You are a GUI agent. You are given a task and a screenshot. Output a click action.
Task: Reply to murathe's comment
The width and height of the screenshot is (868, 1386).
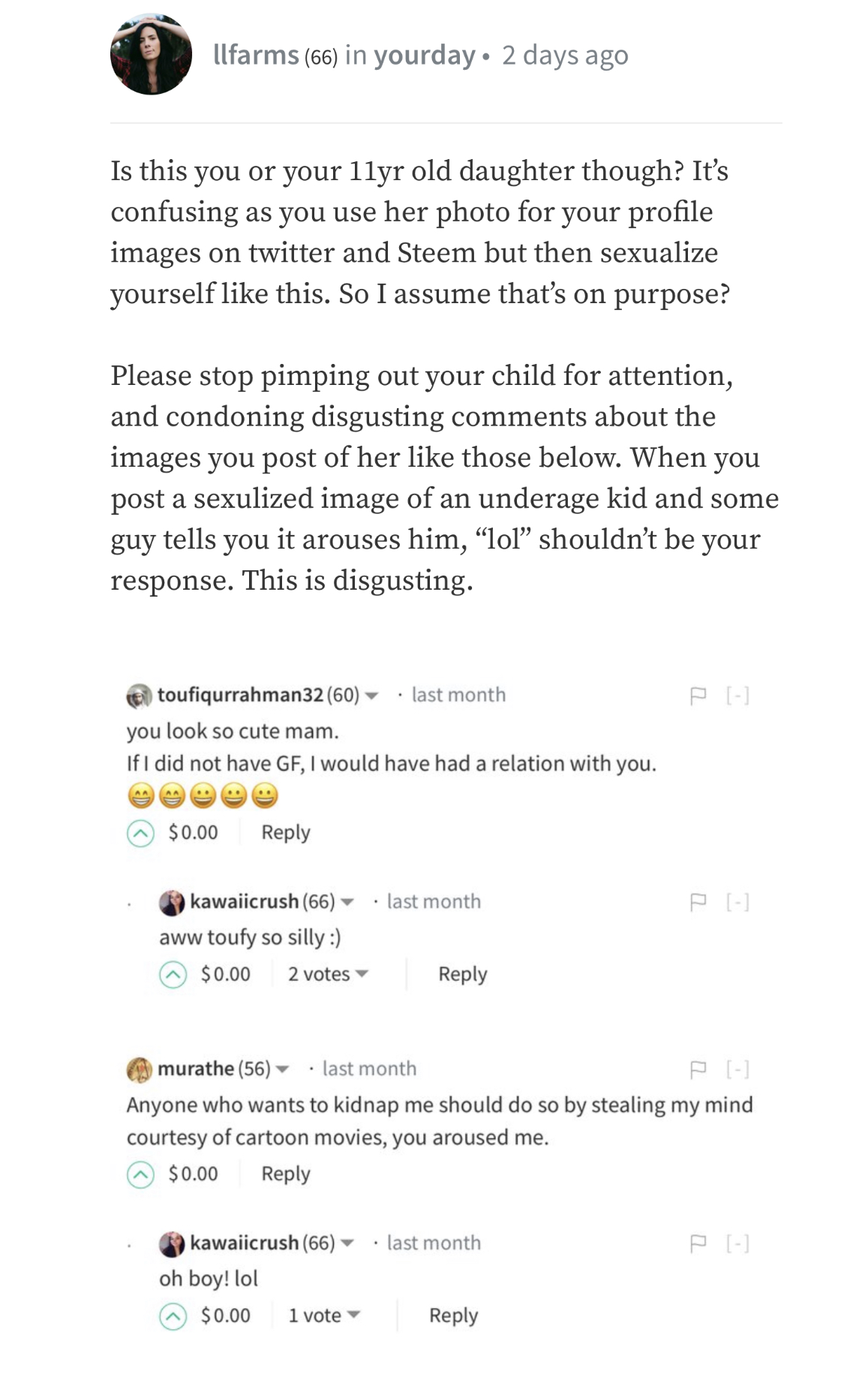click(286, 1174)
